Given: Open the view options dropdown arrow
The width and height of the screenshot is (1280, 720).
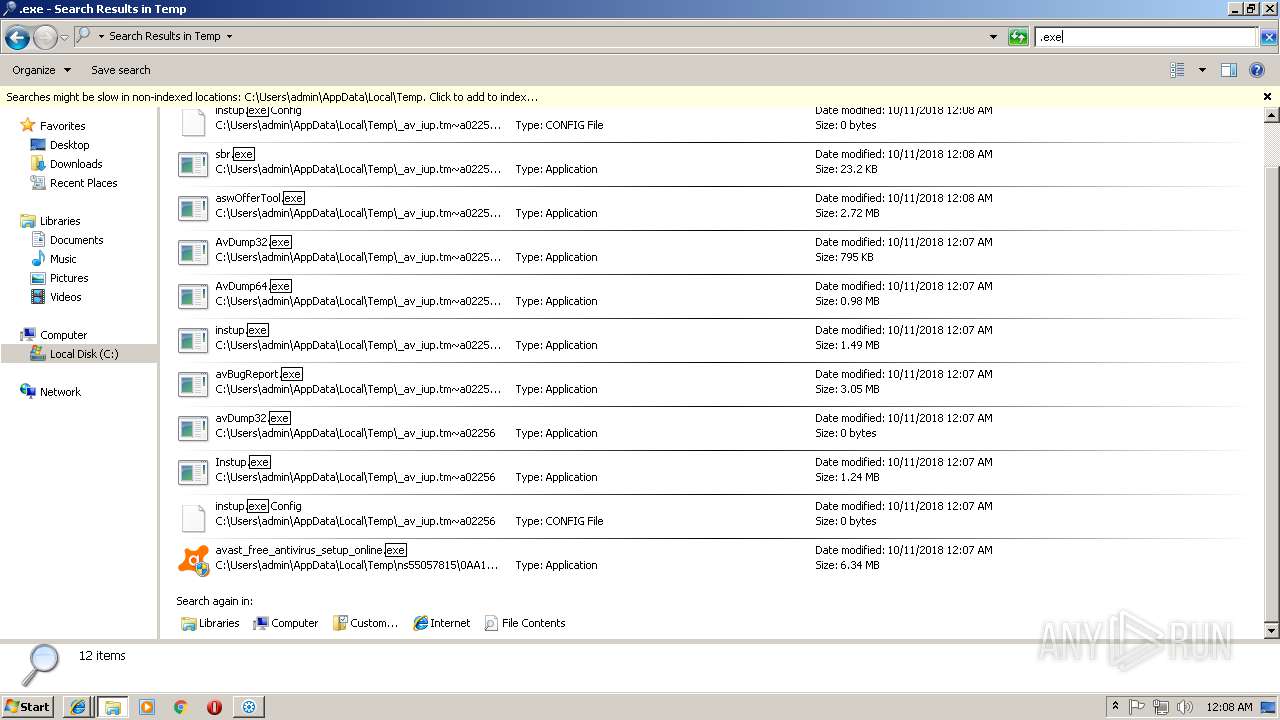Looking at the screenshot, I should (1202, 70).
